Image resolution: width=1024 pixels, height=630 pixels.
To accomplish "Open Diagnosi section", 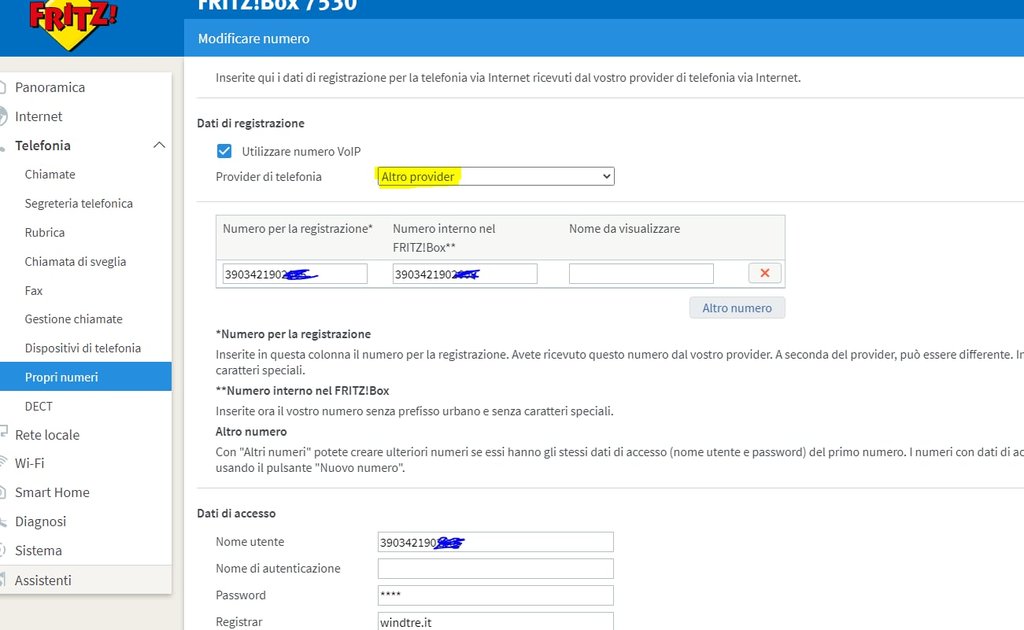I will coord(40,521).
